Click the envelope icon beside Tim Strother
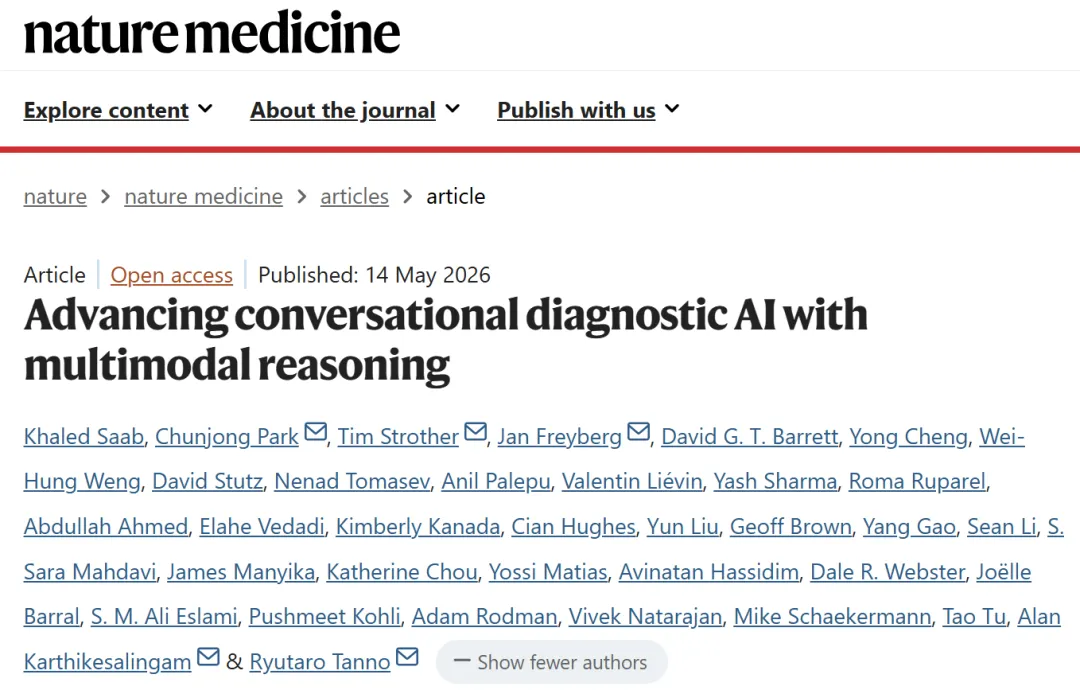Image resolution: width=1080 pixels, height=690 pixels. tap(475, 432)
